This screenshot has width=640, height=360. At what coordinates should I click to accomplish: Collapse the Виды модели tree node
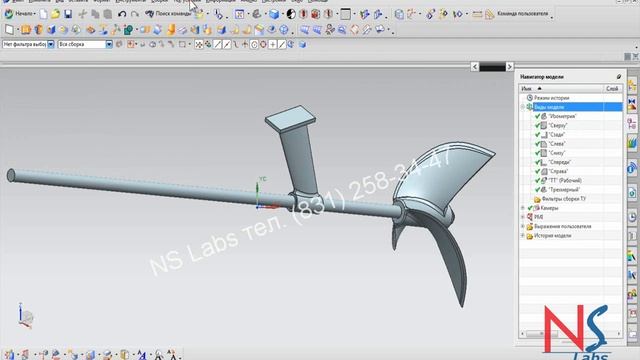click(x=523, y=107)
